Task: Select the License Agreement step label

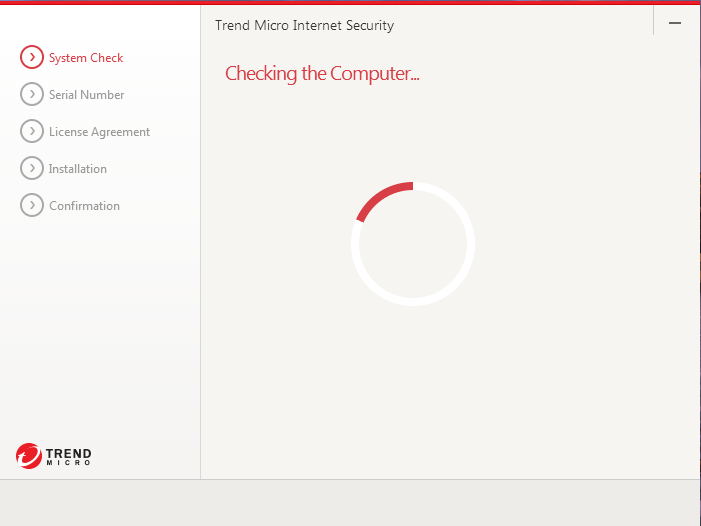Action: 99,132
